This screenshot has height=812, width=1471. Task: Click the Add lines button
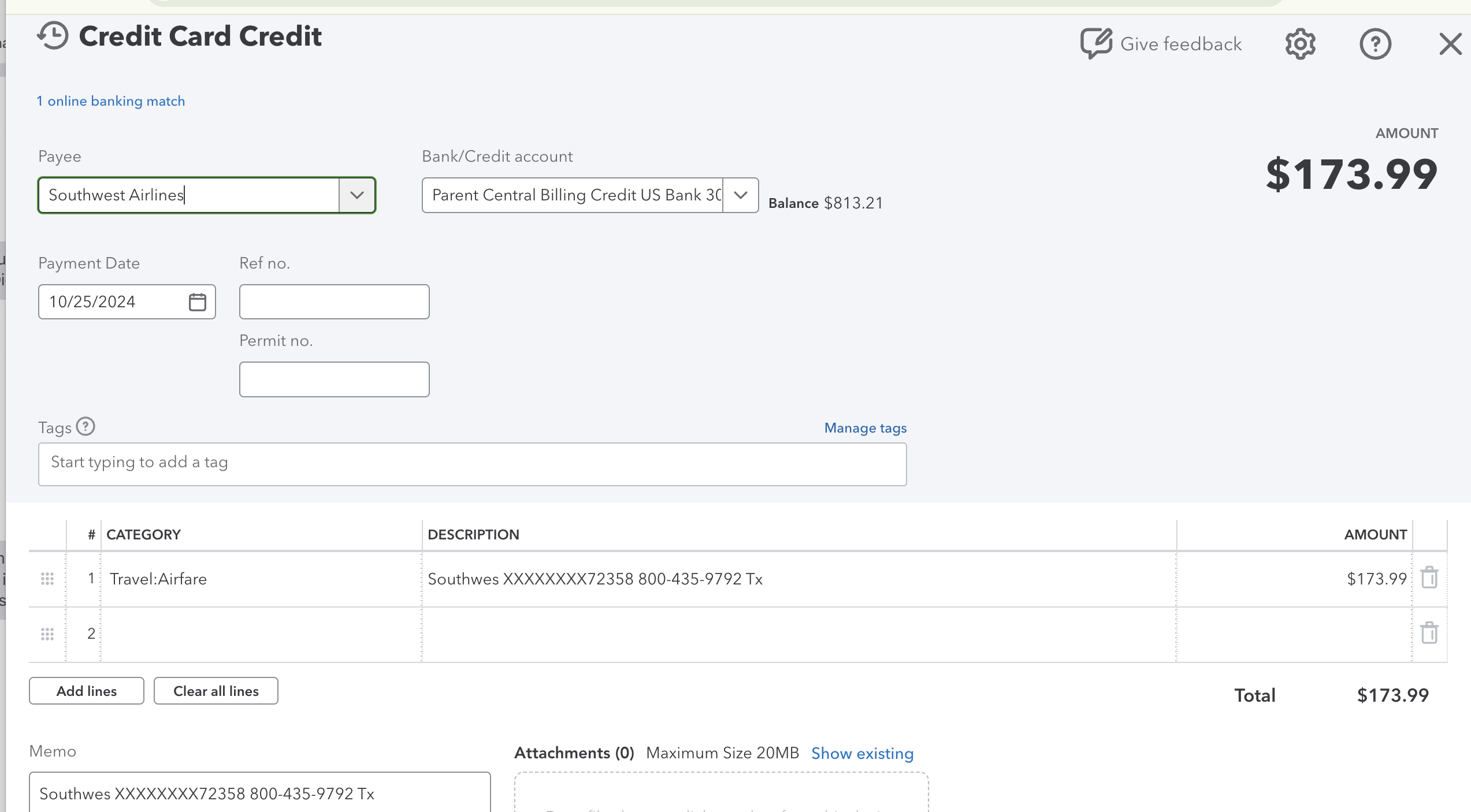86,691
